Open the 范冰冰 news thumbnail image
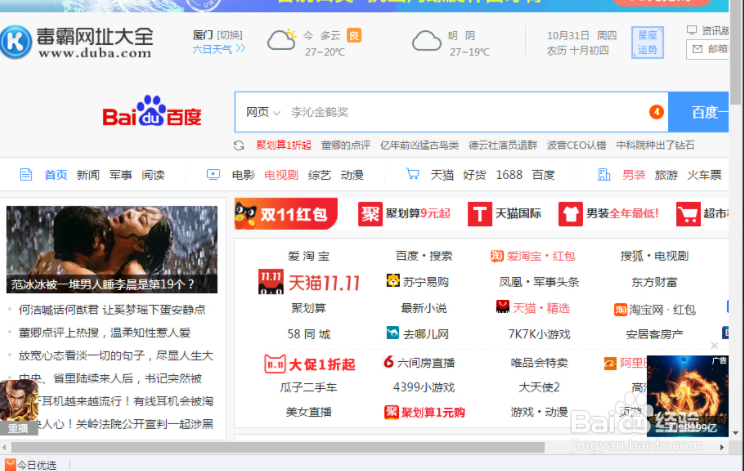 [x=112, y=249]
